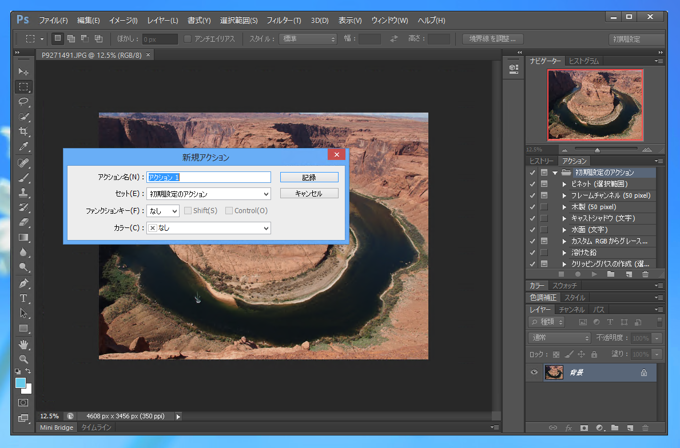Click the play action button in Actions panel
680x448 pixels.
point(594,274)
